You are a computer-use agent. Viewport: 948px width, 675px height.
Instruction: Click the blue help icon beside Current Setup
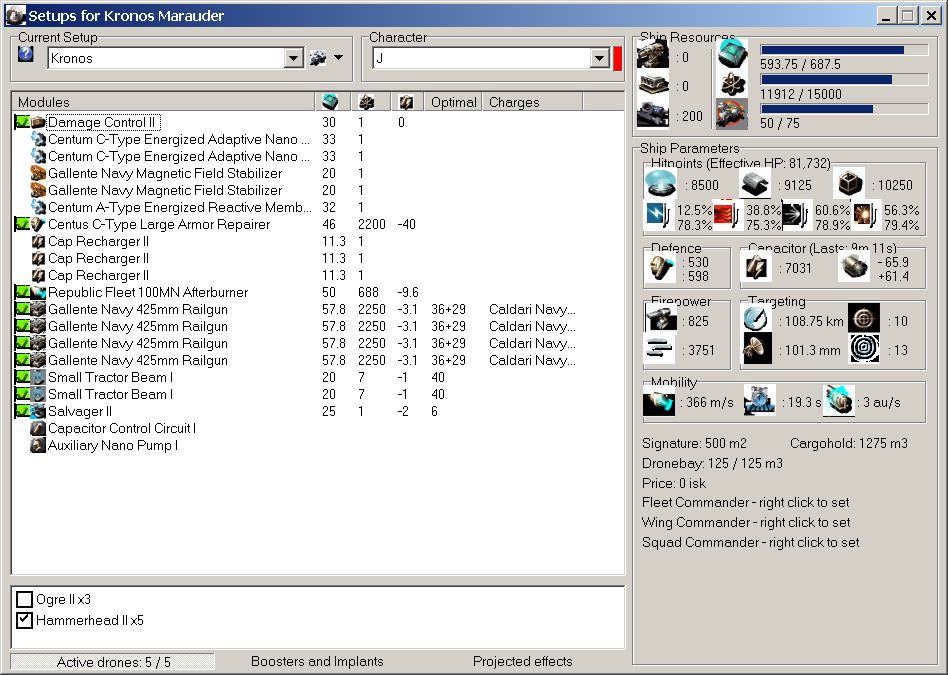[x=25, y=54]
